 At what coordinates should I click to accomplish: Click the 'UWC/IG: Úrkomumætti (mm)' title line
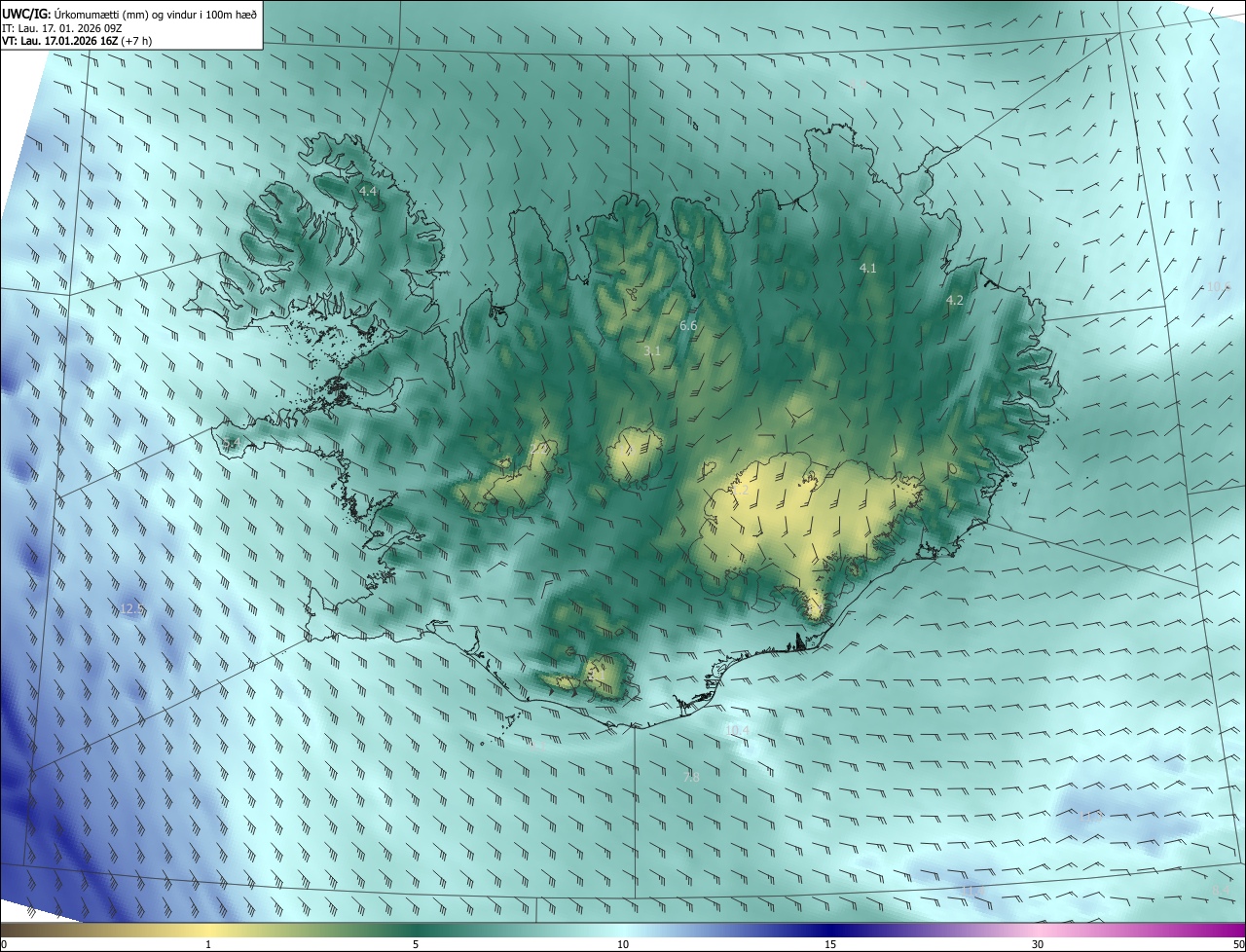pyautogui.click(x=129, y=13)
